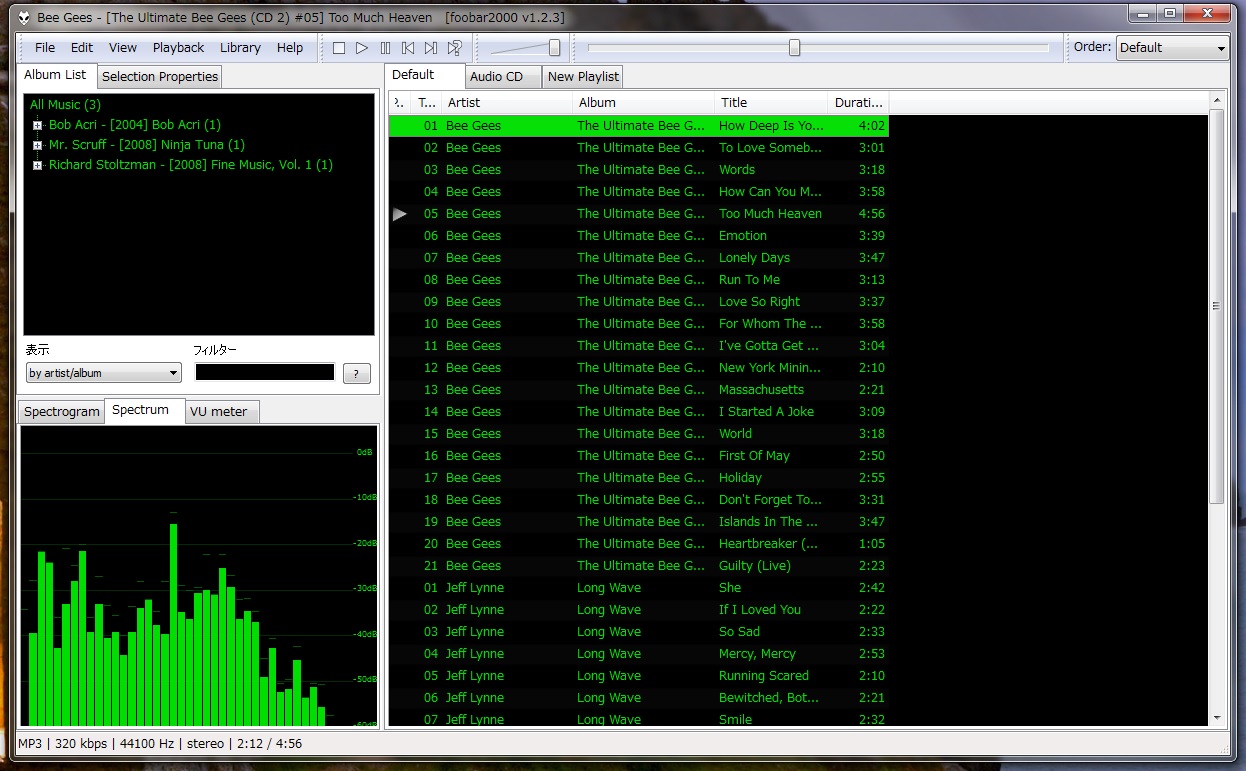
Task: Click the now-playing arrow on track 05
Action: pyautogui.click(x=400, y=214)
